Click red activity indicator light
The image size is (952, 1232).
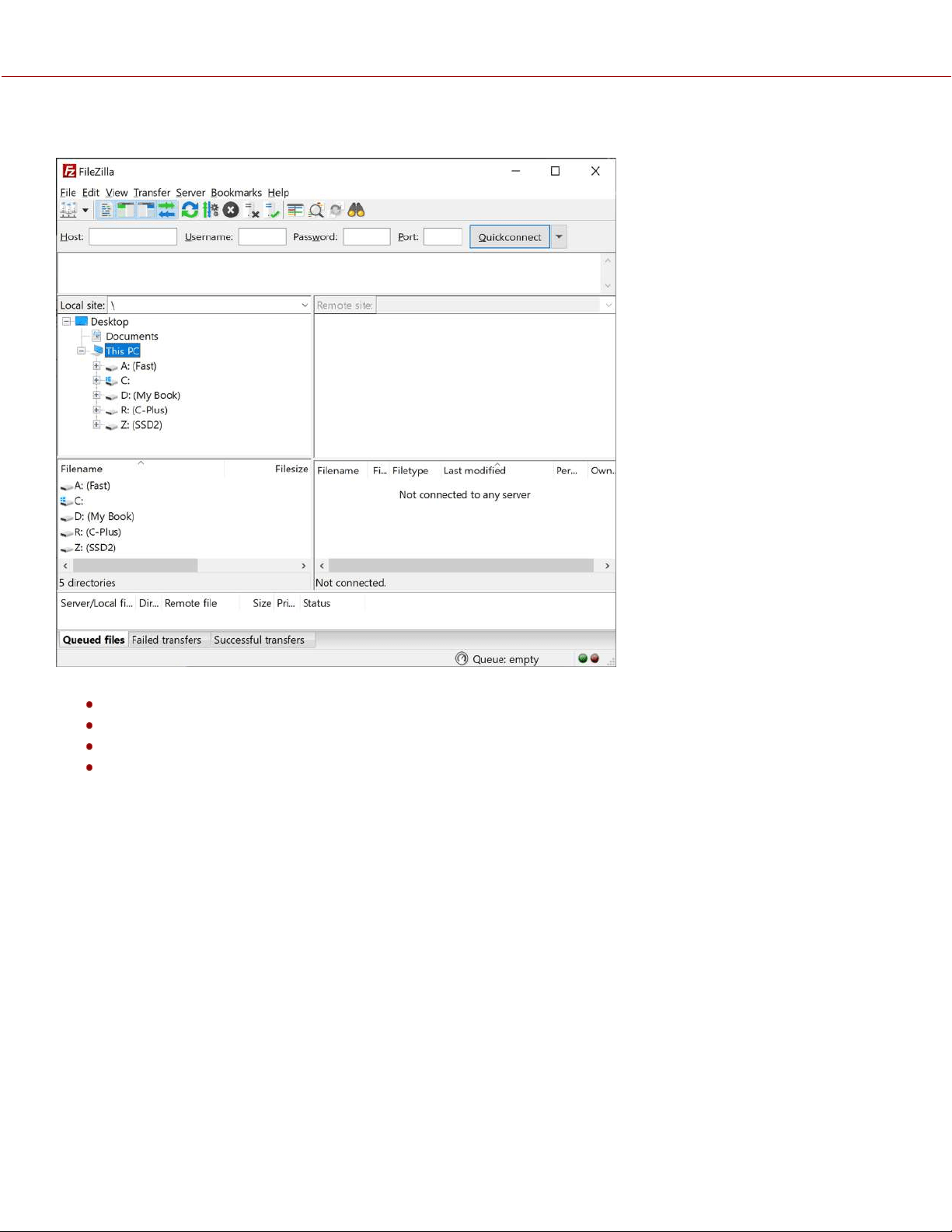[x=595, y=658]
